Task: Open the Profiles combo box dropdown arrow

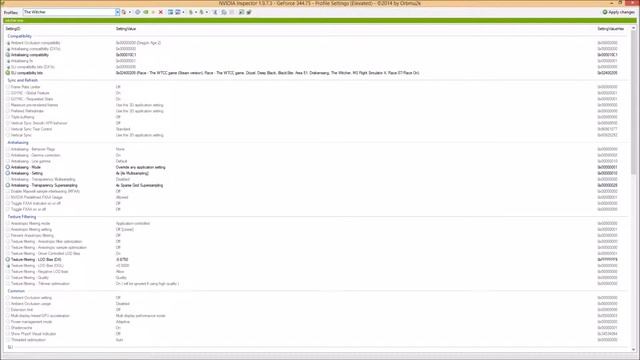Action: tap(117, 12)
